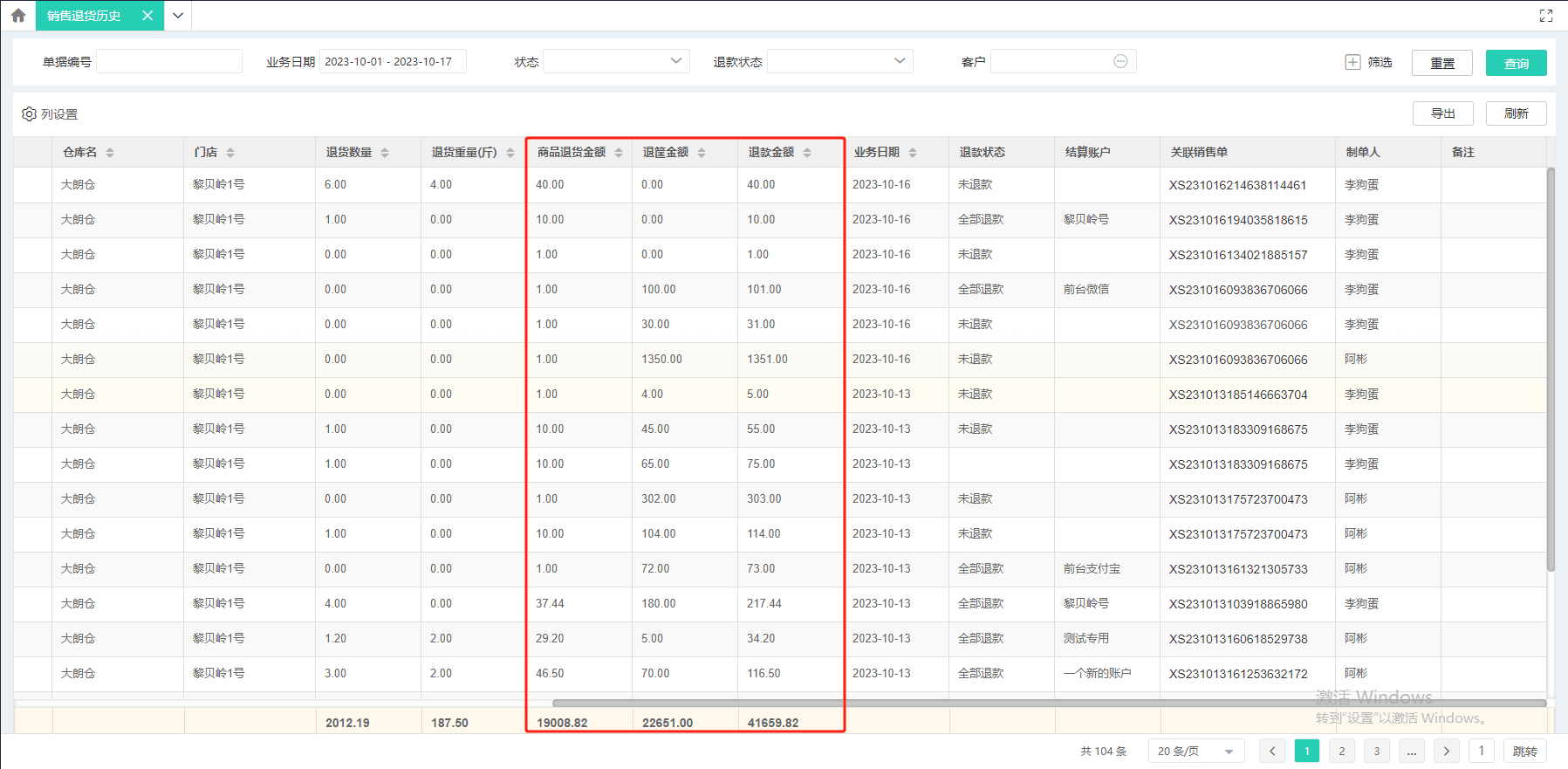Click sales order XS231013161321305733
The height and width of the screenshot is (769, 1568).
tap(1238, 569)
